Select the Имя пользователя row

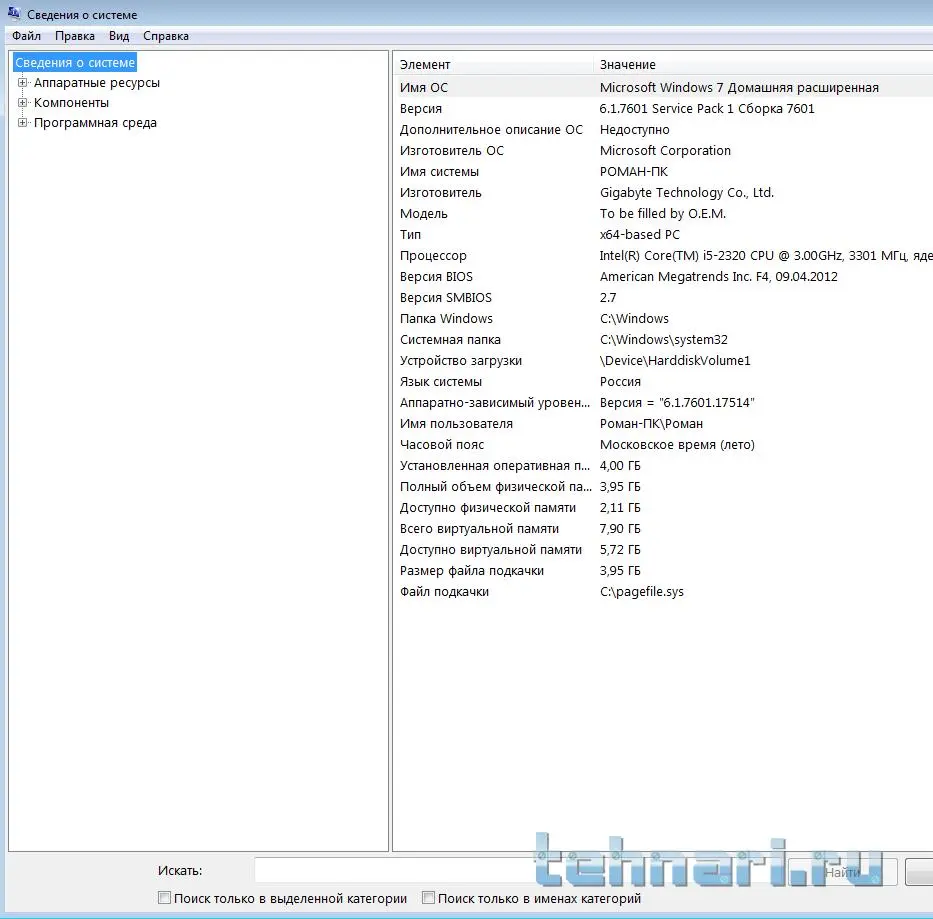click(663, 424)
